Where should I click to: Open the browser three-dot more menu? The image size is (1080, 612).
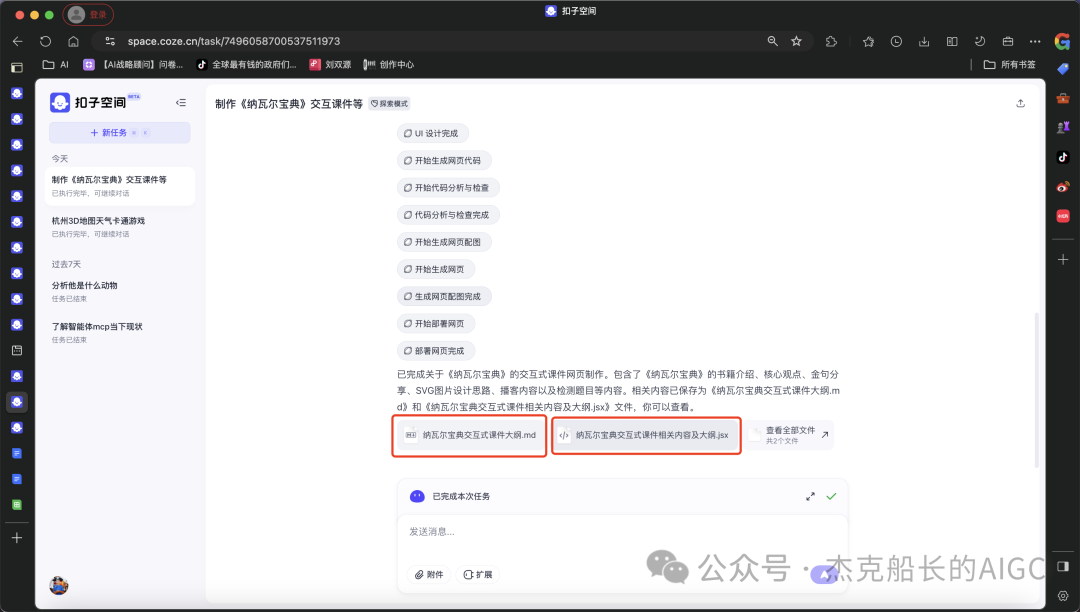tap(1035, 41)
